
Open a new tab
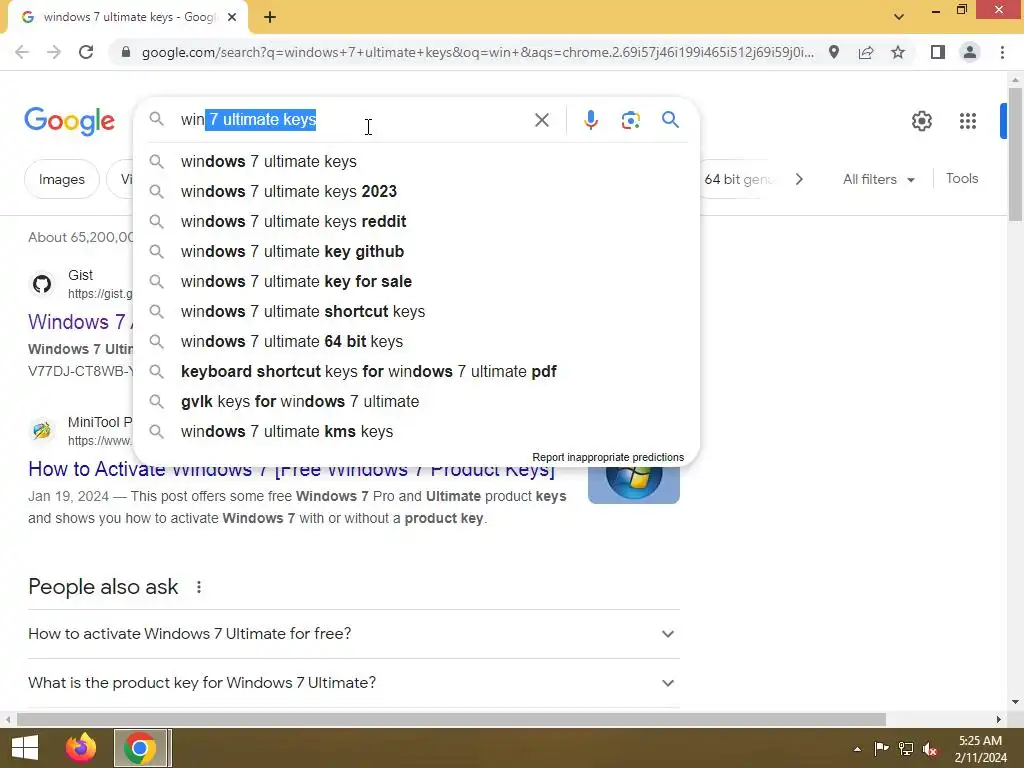tap(270, 17)
